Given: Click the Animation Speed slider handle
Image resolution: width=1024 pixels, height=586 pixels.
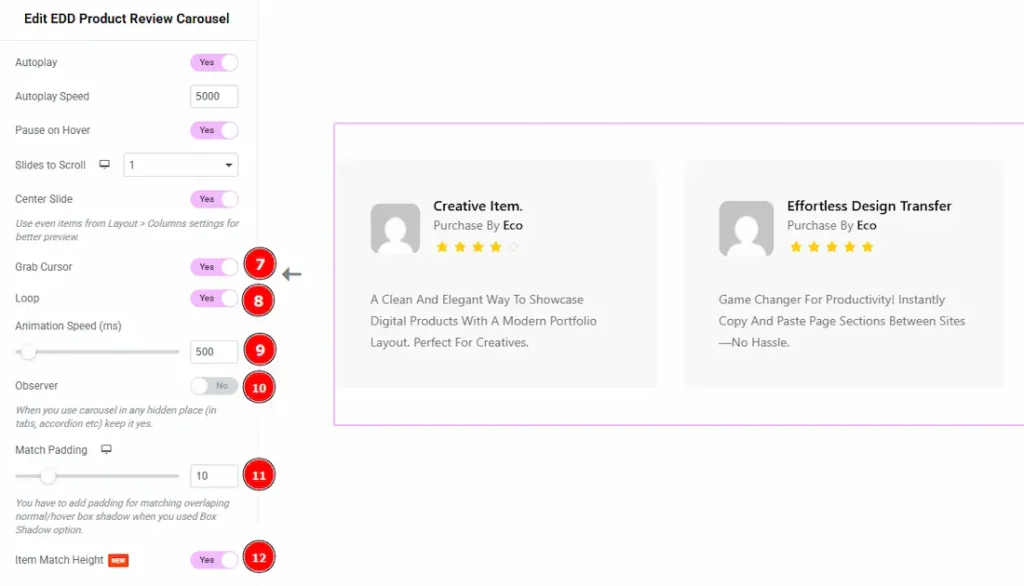Looking at the screenshot, I should [x=28, y=352].
